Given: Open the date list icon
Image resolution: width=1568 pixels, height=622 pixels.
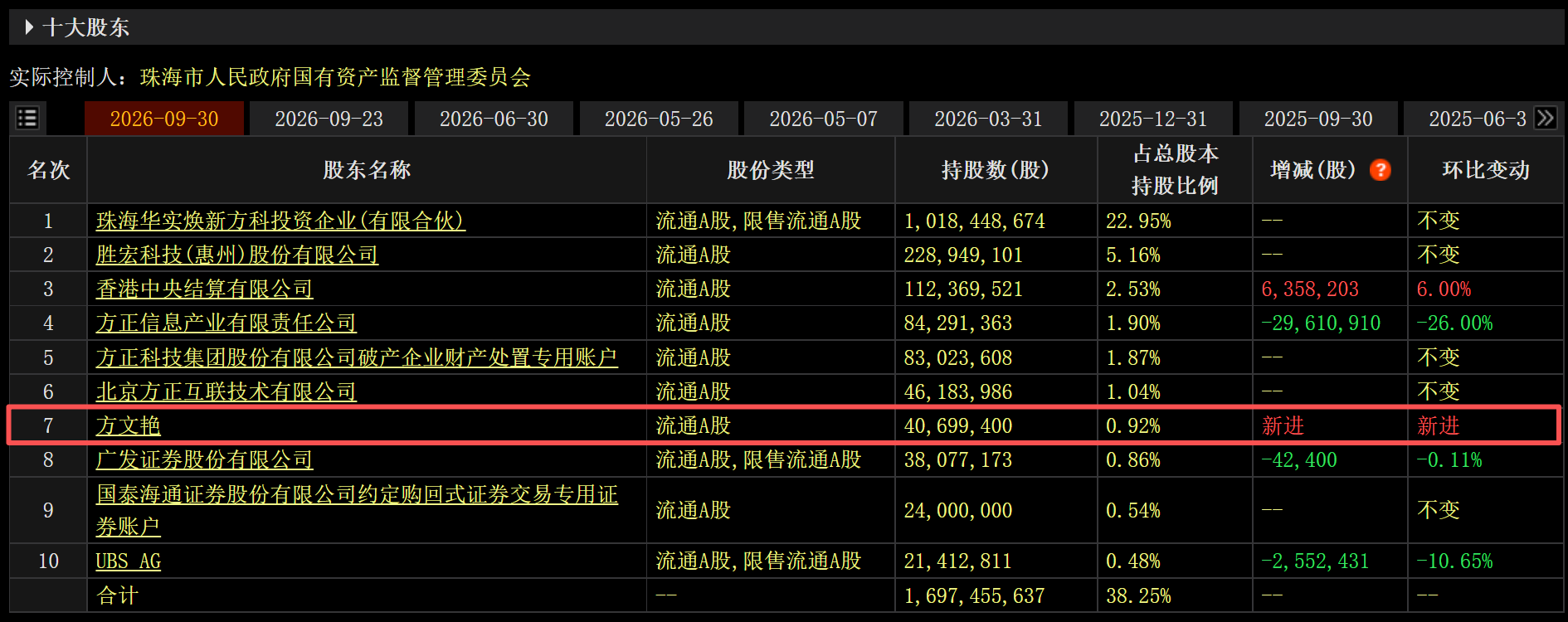Looking at the screenshot, I should click(27, 118).
